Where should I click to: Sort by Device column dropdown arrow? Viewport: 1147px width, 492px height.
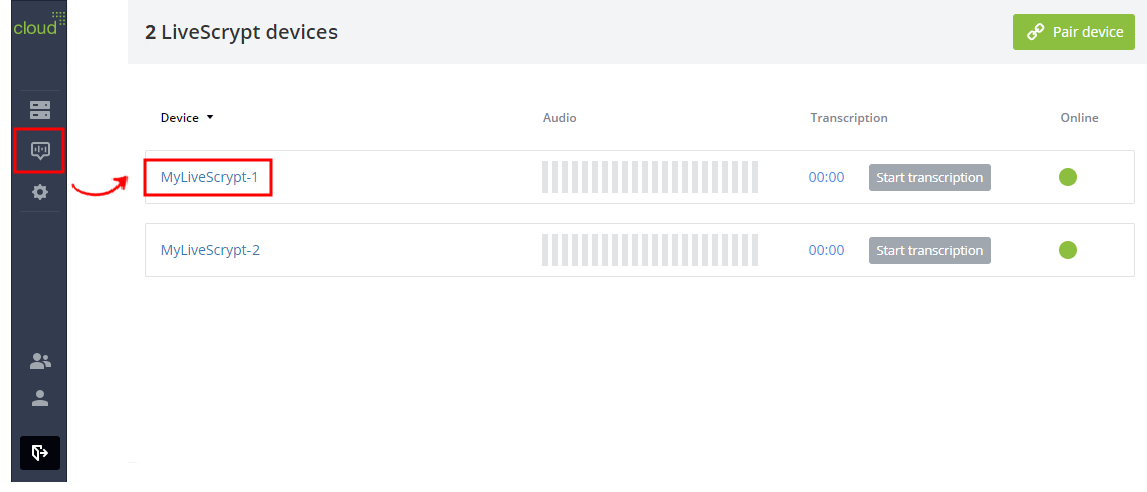coord(210,118)
